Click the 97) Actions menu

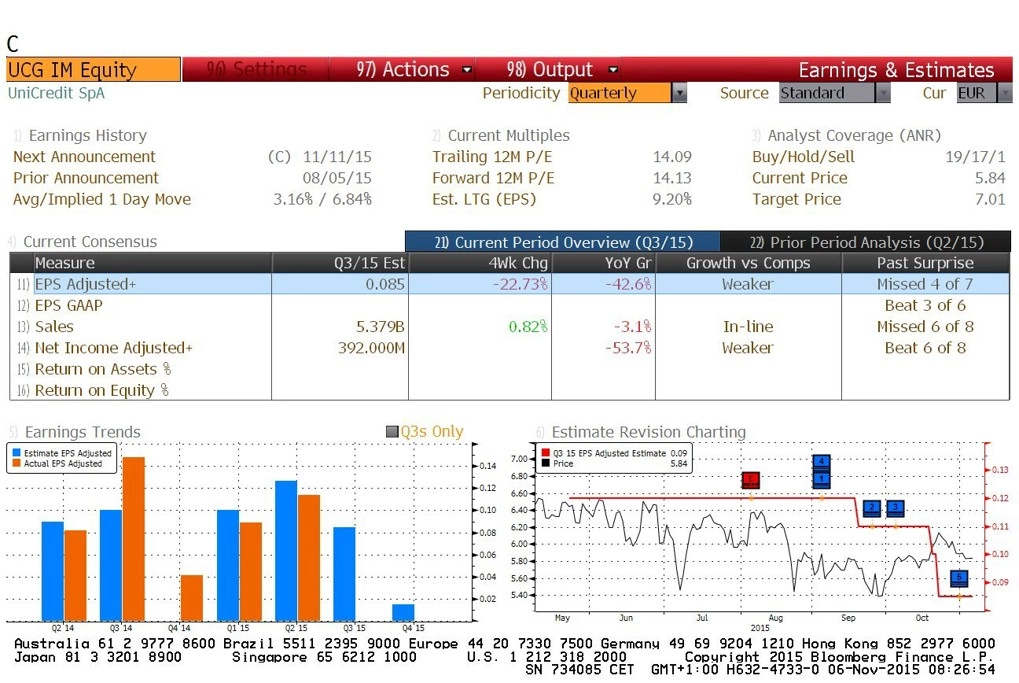pyautogui.click(x=403, y=70)
